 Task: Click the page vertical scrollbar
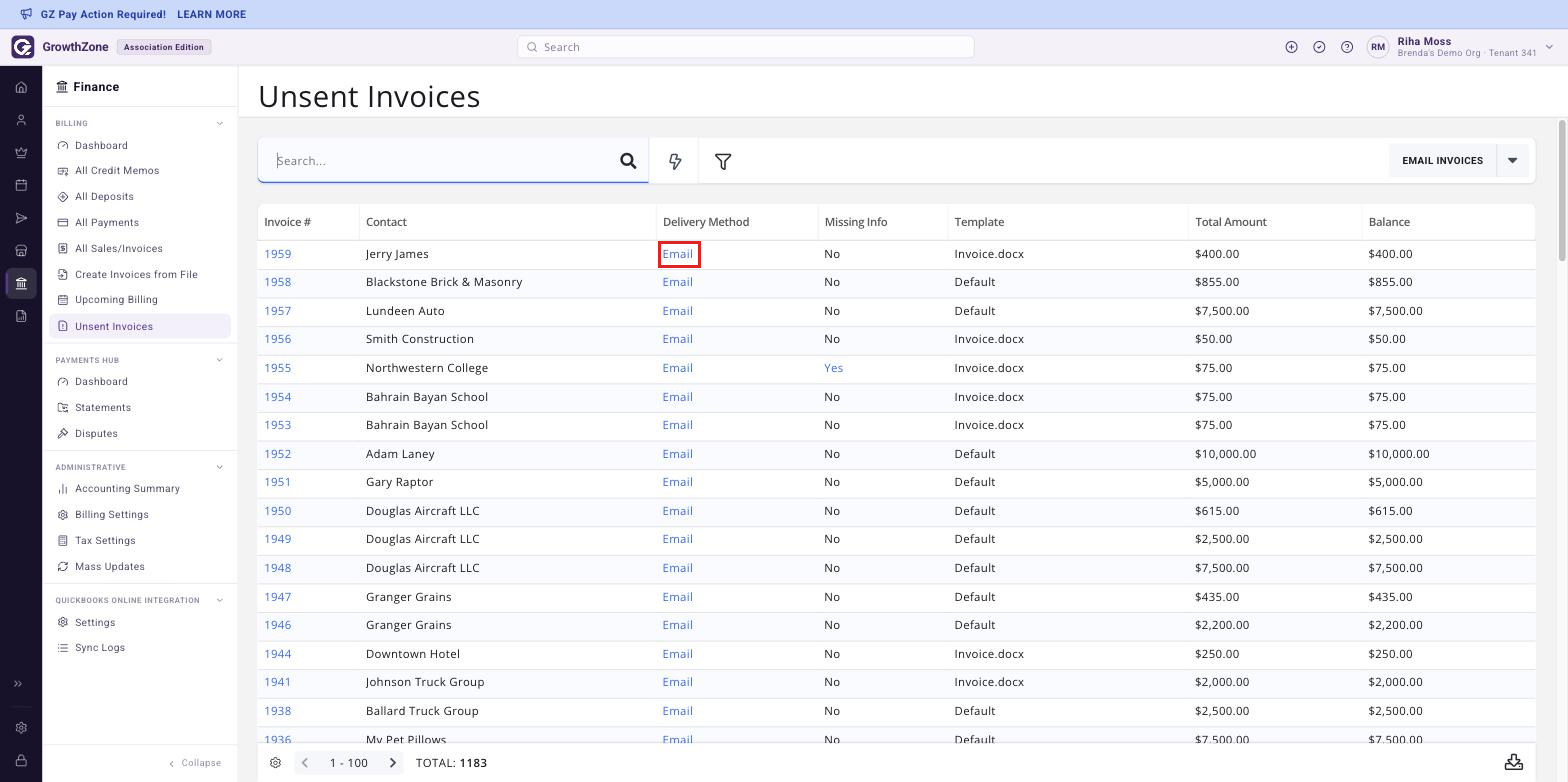(1562, 190)
